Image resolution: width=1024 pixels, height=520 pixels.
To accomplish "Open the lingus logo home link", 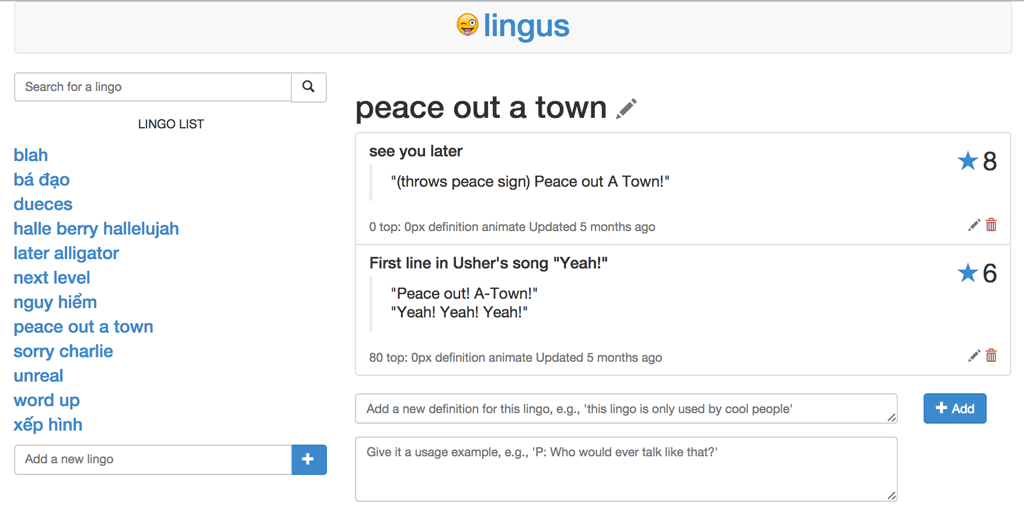I will [513, 26].
